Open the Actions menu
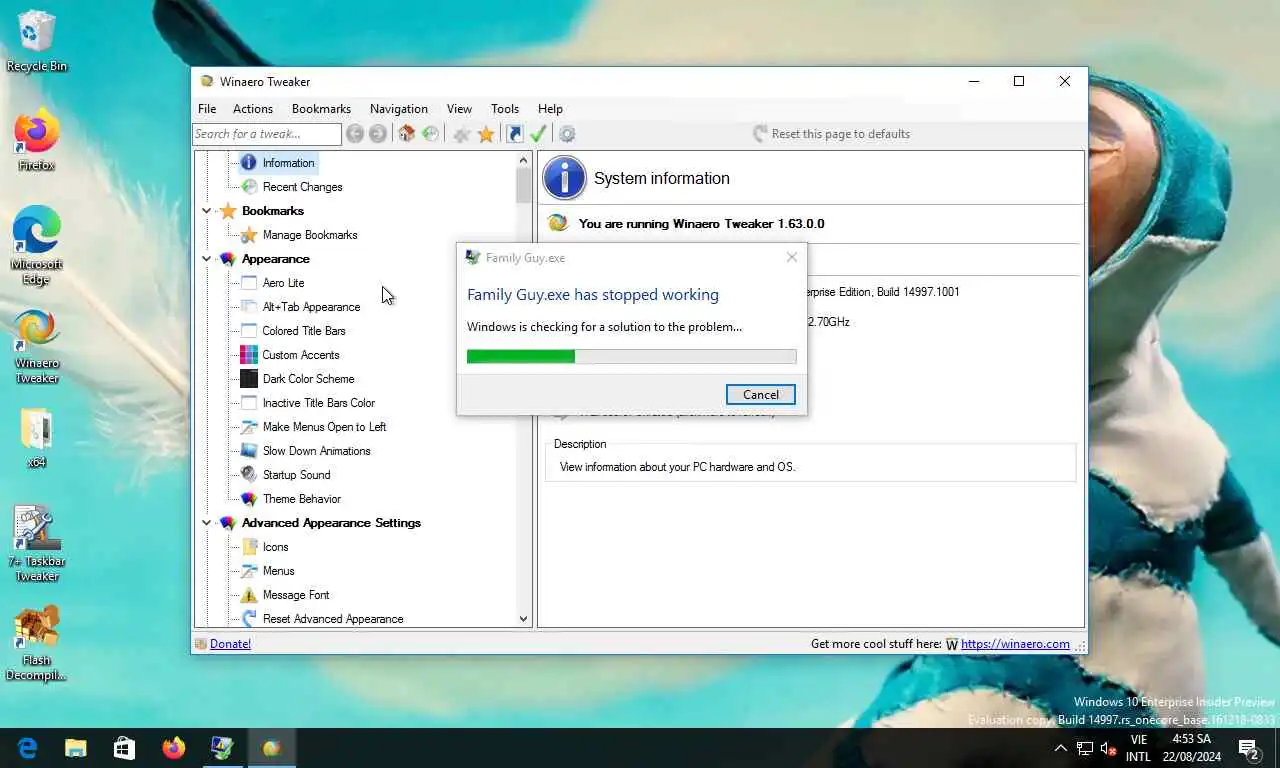 253,109
